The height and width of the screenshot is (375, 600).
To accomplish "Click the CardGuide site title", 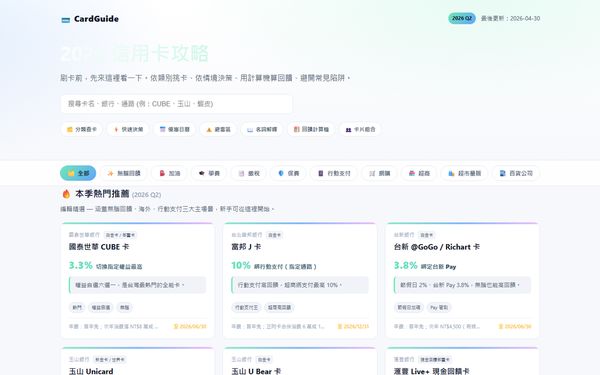I will coord(96,19).
